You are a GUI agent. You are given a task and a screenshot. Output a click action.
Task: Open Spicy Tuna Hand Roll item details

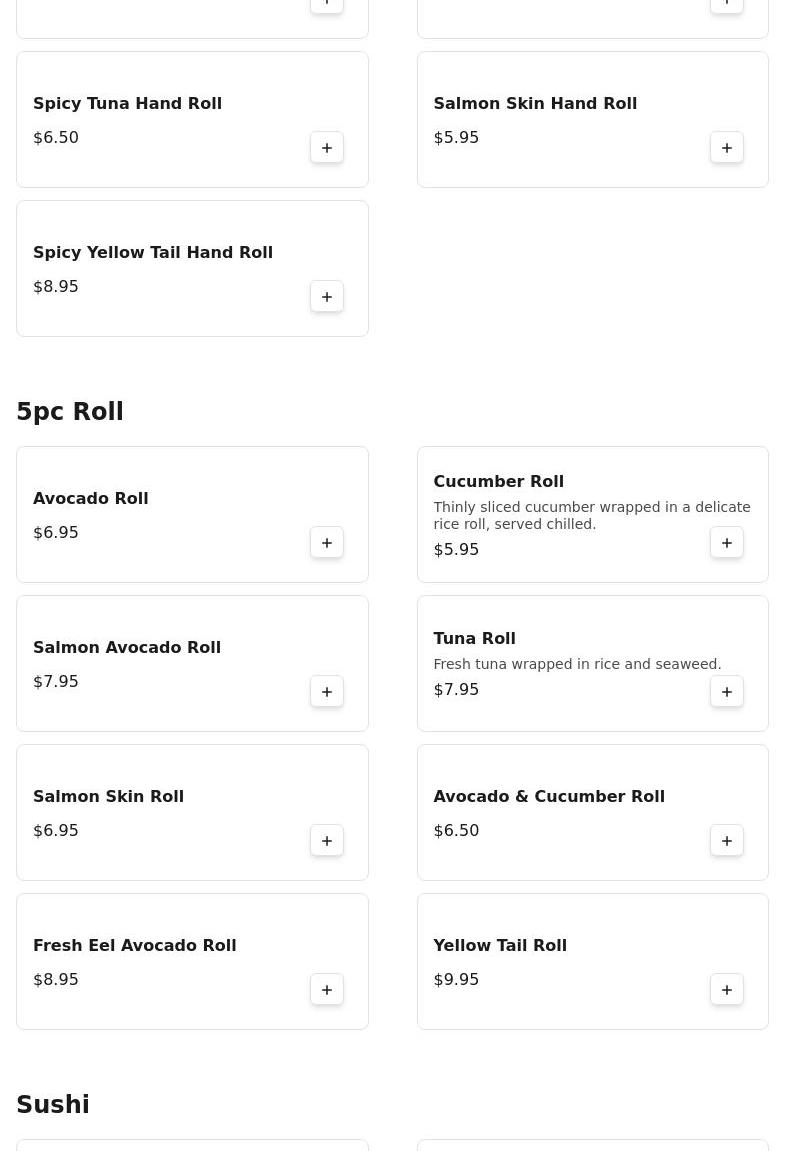127,104
